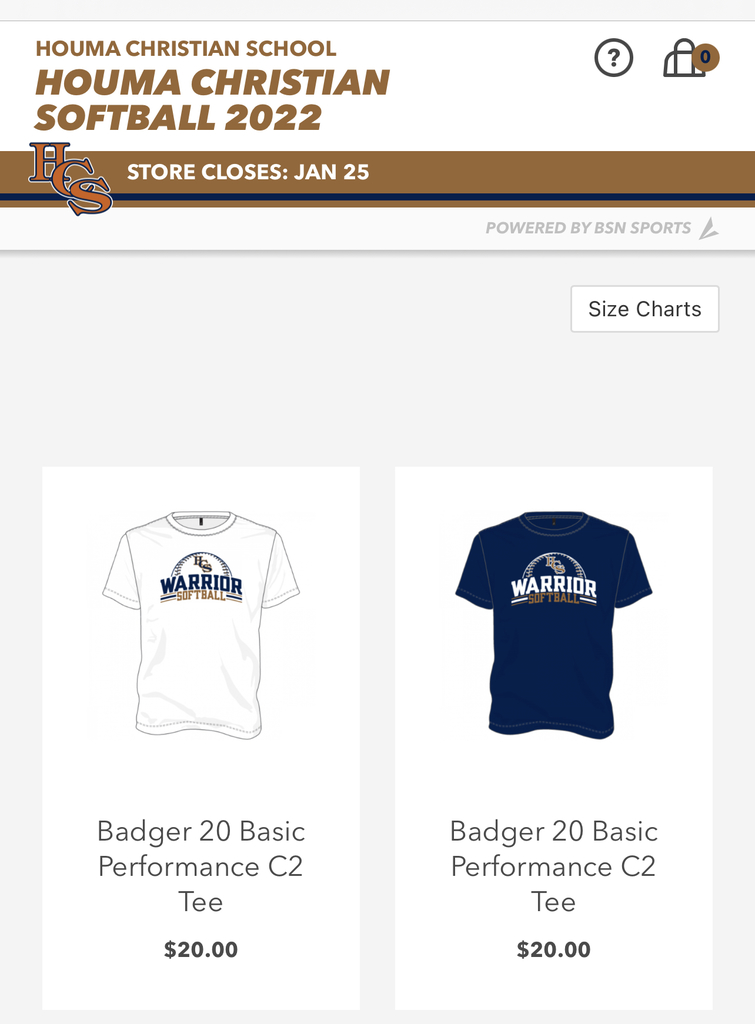Image resolution: width=755 pixels, height=1024 pixels.
Task: Open navy Badger 20 Basic Performance title
Action: [x=554, y=866]
